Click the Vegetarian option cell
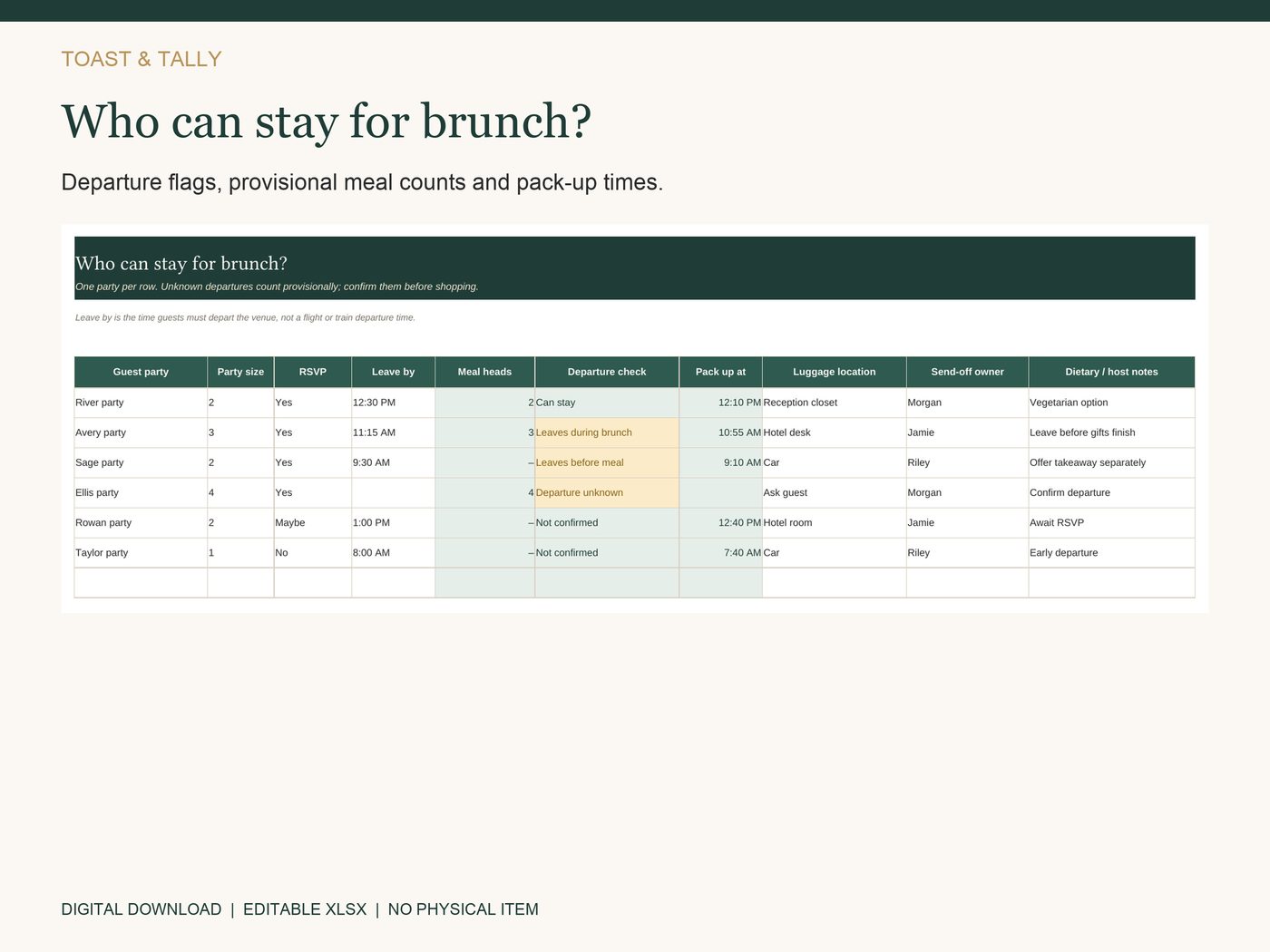Image resolution: width=1270 pixels, height=952 pixels. coord(1112,403)
